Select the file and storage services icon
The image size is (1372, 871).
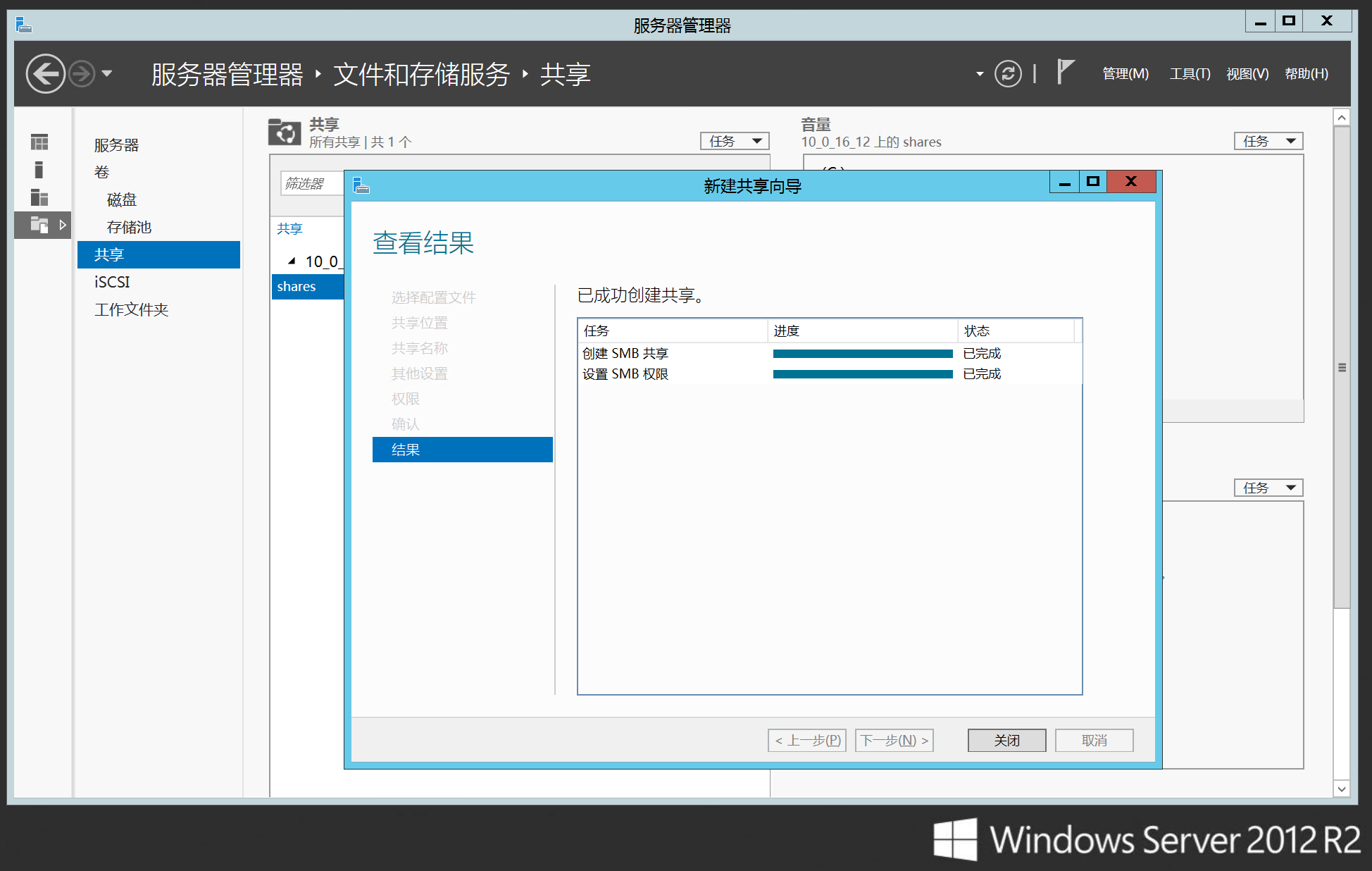[39, 226]
